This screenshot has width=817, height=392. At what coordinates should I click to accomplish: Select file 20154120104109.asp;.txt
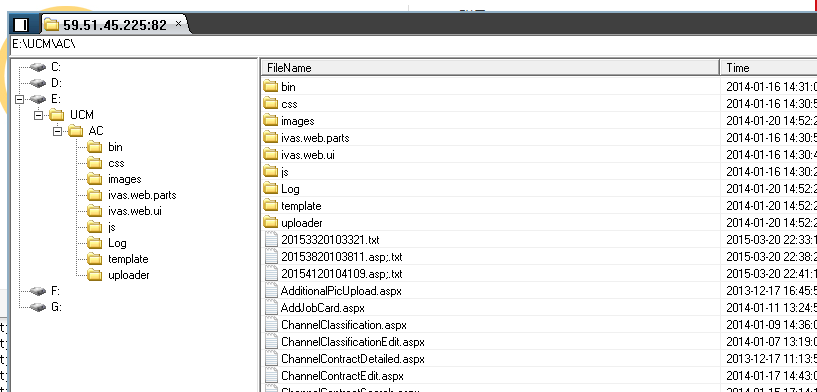pos(342,274)
